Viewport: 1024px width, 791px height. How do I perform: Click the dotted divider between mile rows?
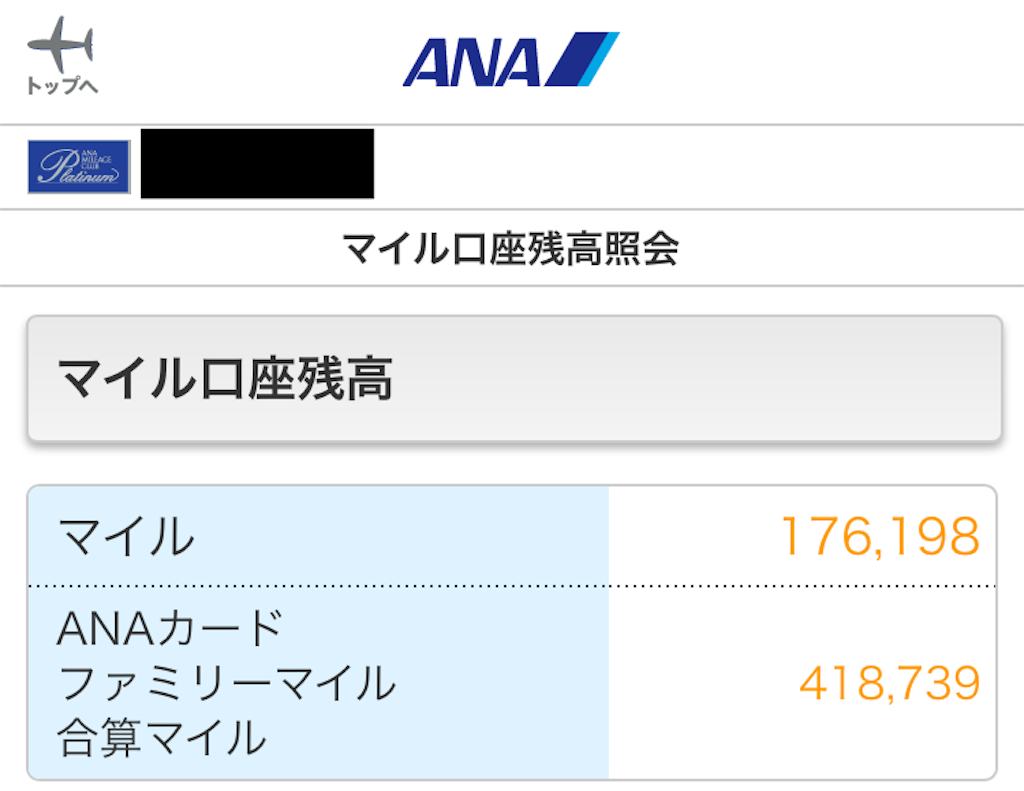(x=511, y=586)
